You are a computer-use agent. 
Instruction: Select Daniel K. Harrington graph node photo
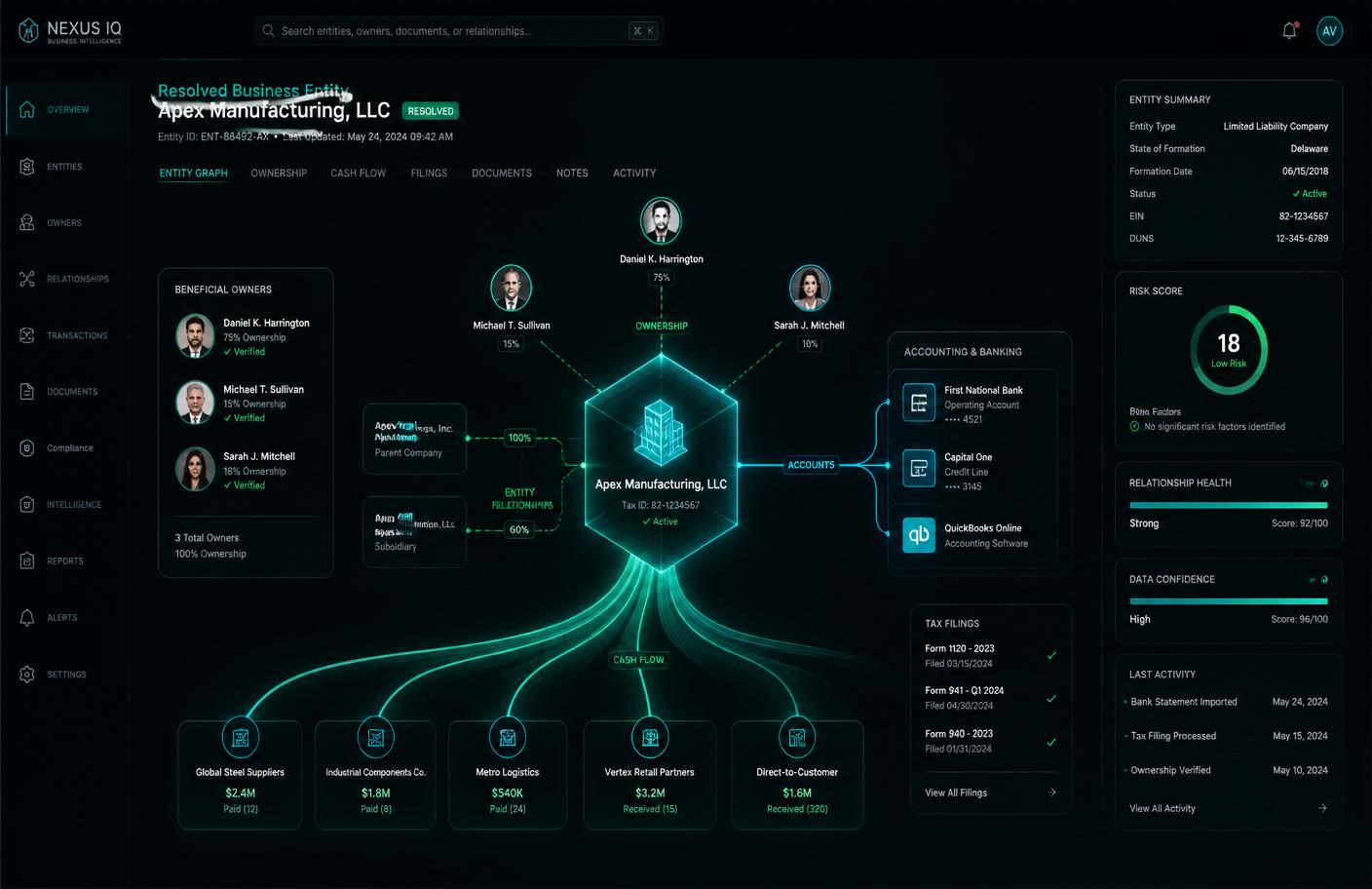(661, 220)
